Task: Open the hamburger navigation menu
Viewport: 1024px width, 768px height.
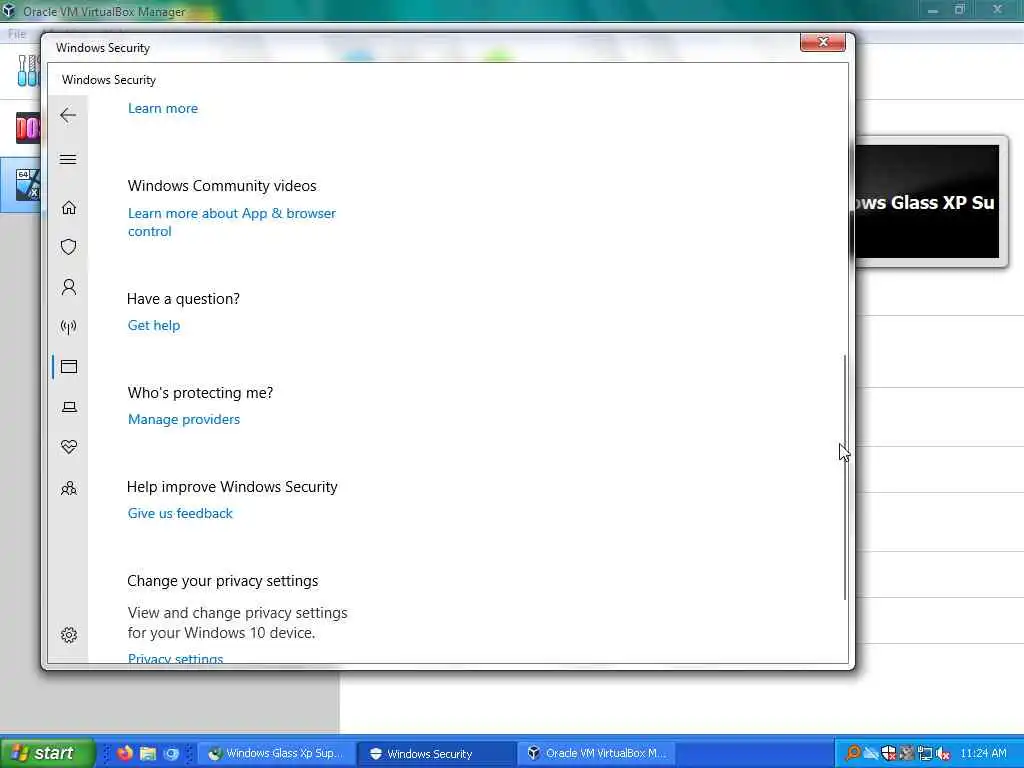Action: [x=68, y=159]
